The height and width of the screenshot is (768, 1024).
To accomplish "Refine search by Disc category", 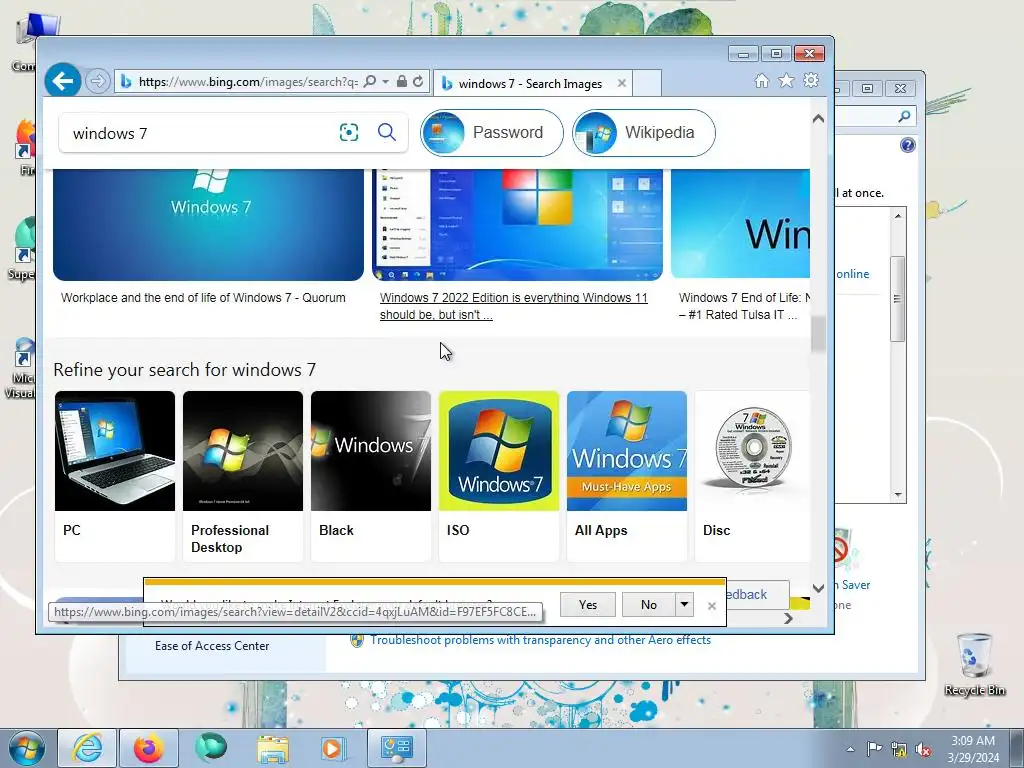I will click(x=752, y=476).
